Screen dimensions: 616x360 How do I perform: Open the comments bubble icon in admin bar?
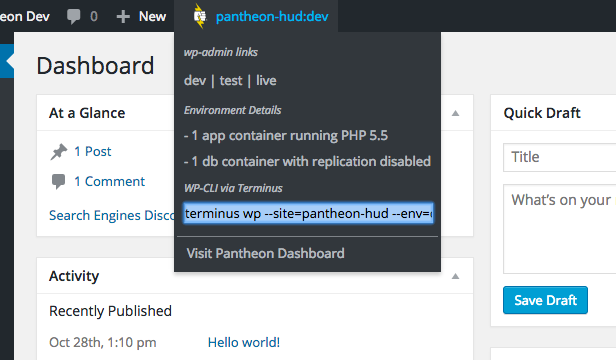(x=73, y=17)
